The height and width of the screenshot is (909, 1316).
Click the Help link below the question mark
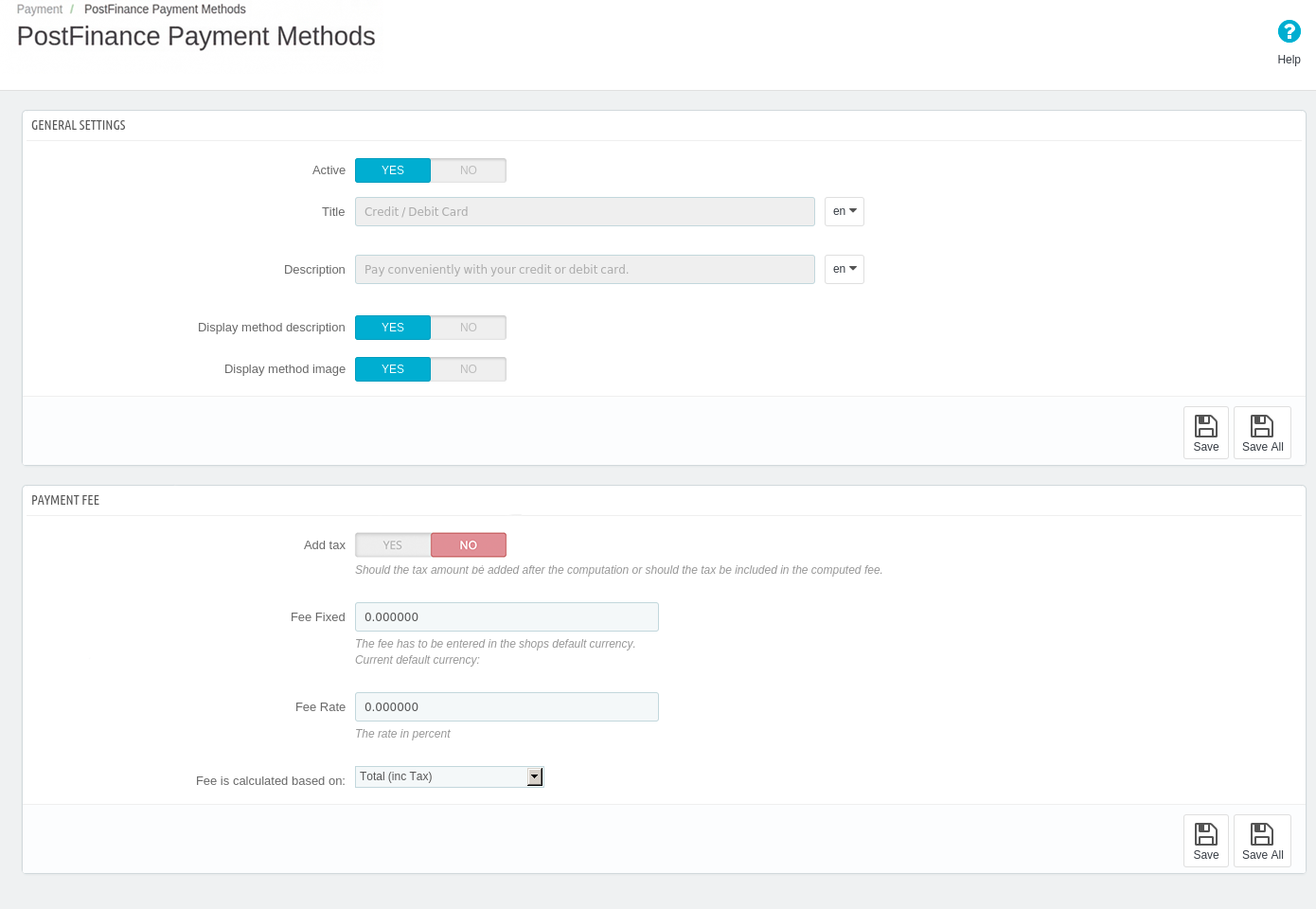1289,59
